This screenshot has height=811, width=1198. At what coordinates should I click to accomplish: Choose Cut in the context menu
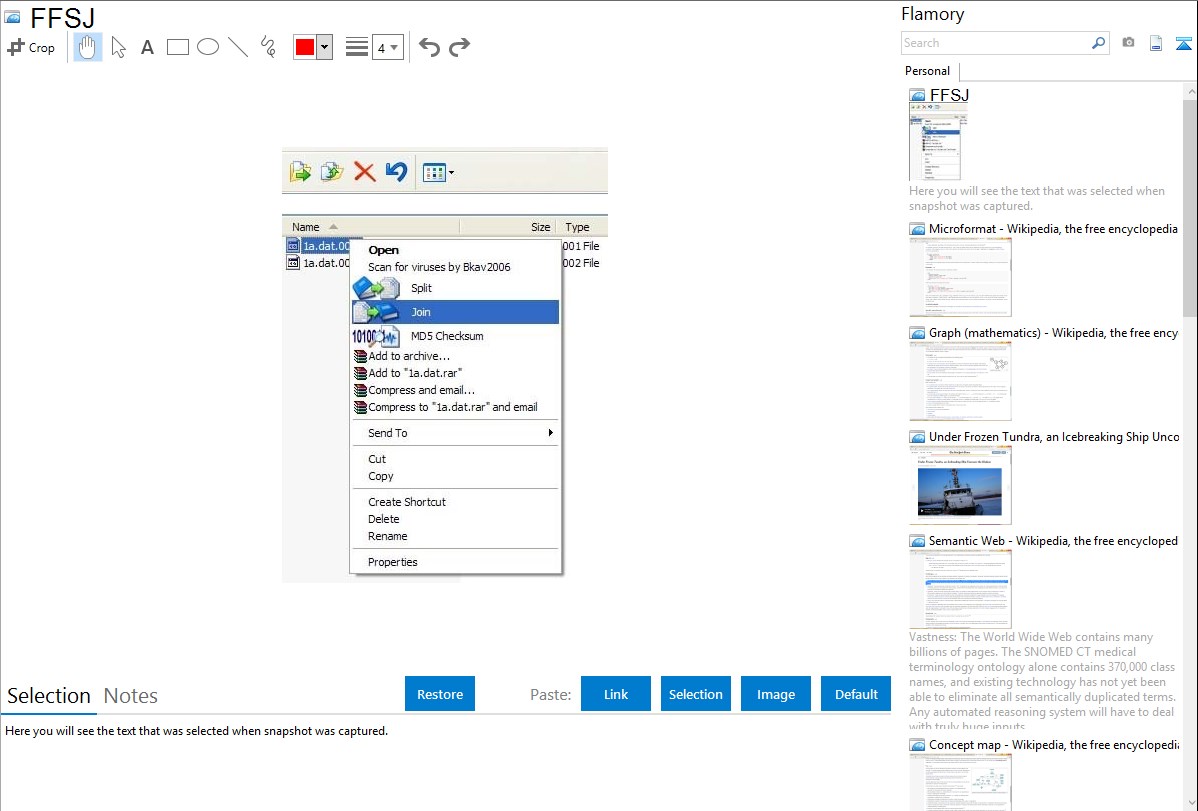click(455, 459)
